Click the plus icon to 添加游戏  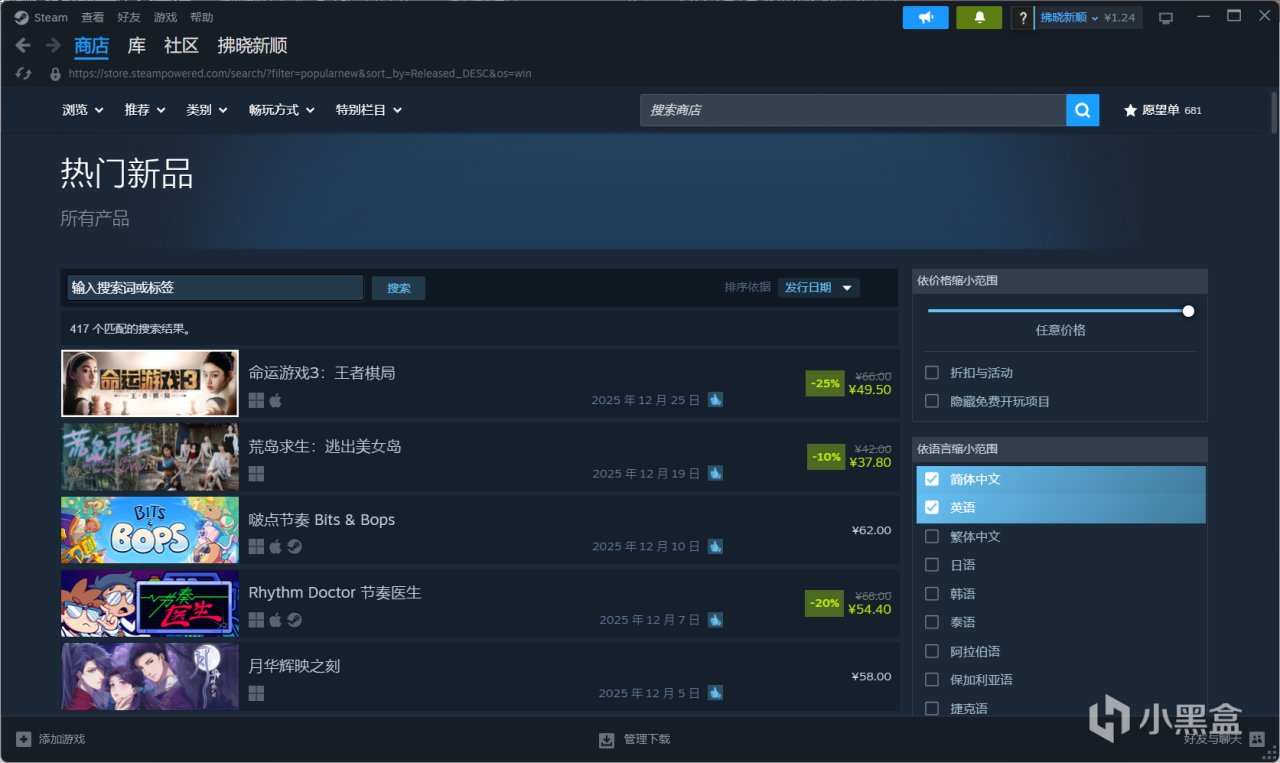pos(24,739)
